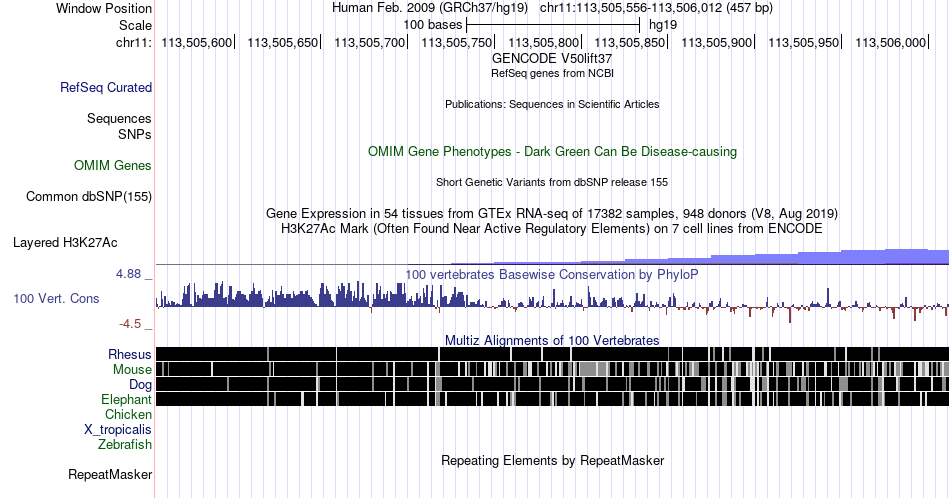Click the Human Feb. 2009 (GRCh37/hg19) text
This screenshot has height=498, width=950.
(x=430, y=8)
